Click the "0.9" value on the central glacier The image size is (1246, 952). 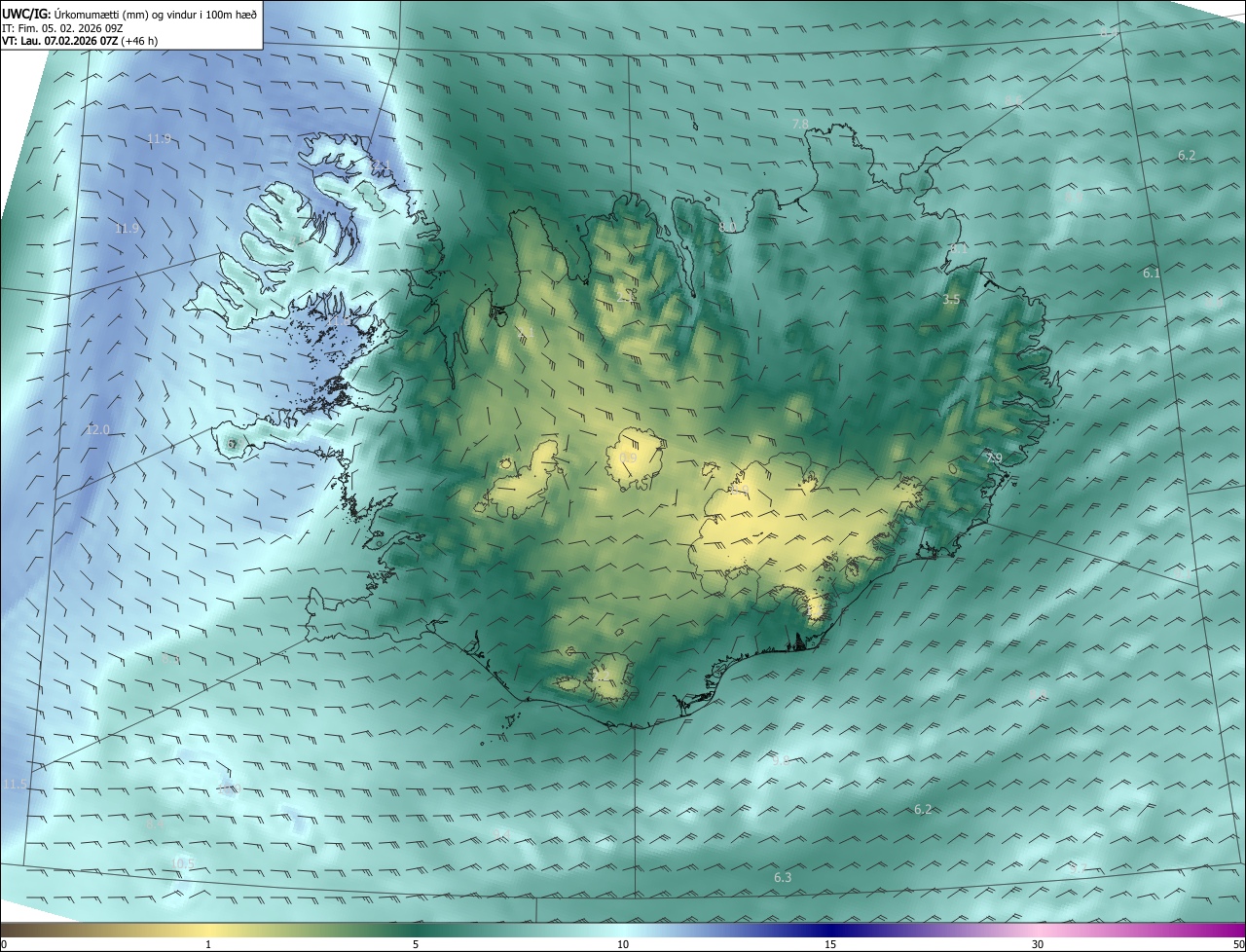[628, 458]
